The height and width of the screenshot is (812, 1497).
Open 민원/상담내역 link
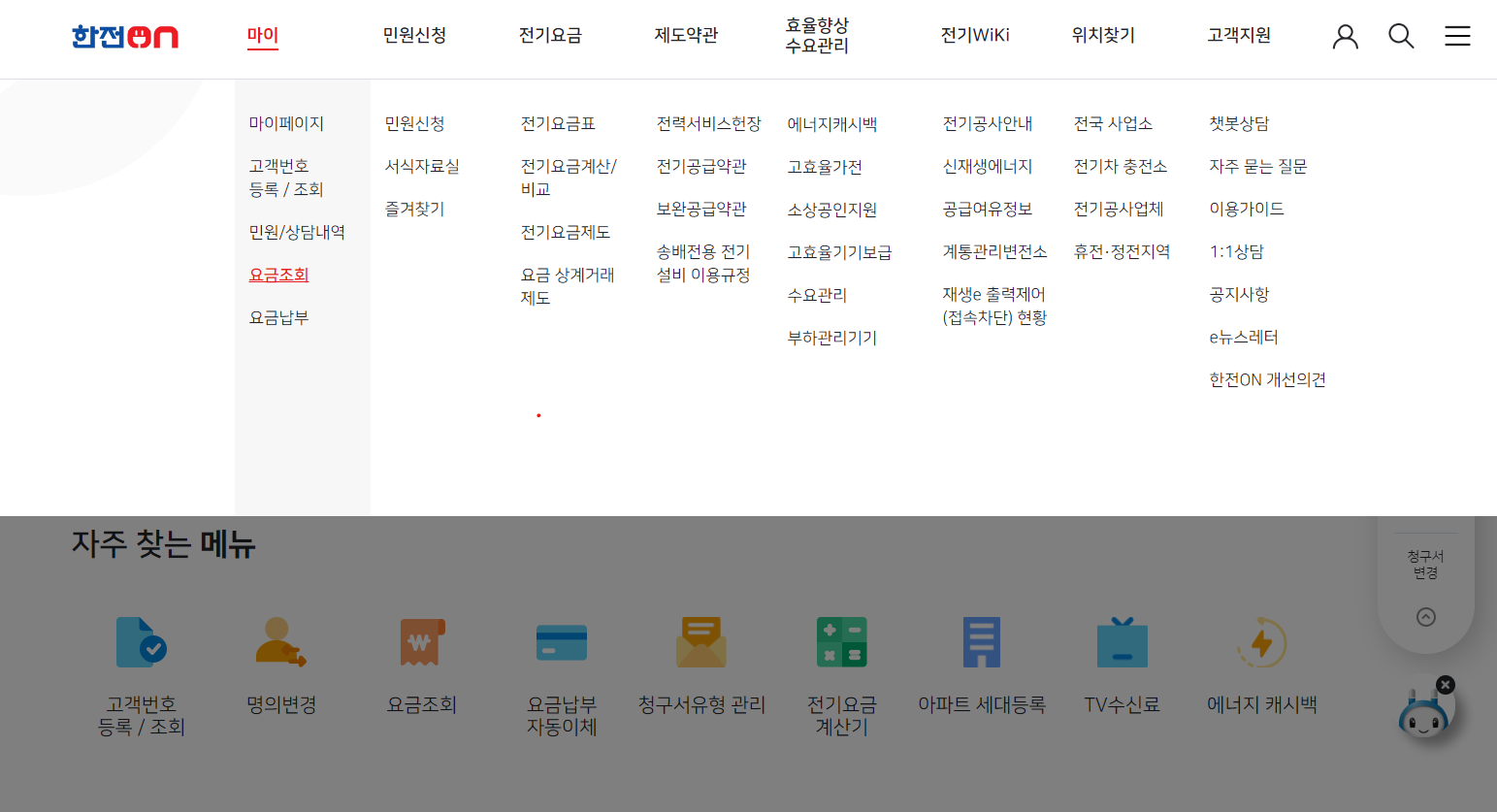pos(297,233)
